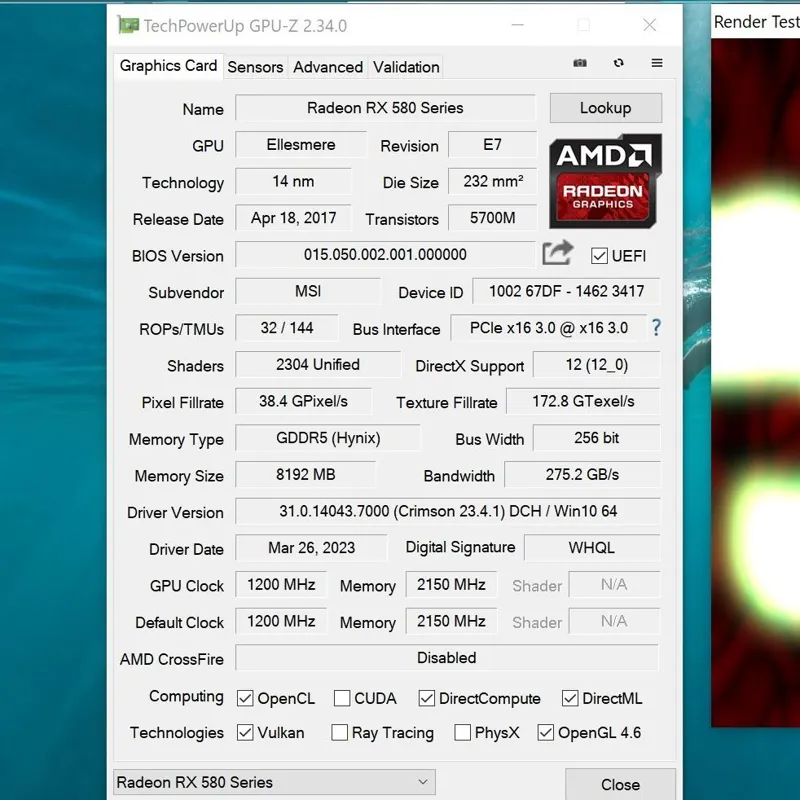Close the GPU-Z window with X

pos(650,25)
